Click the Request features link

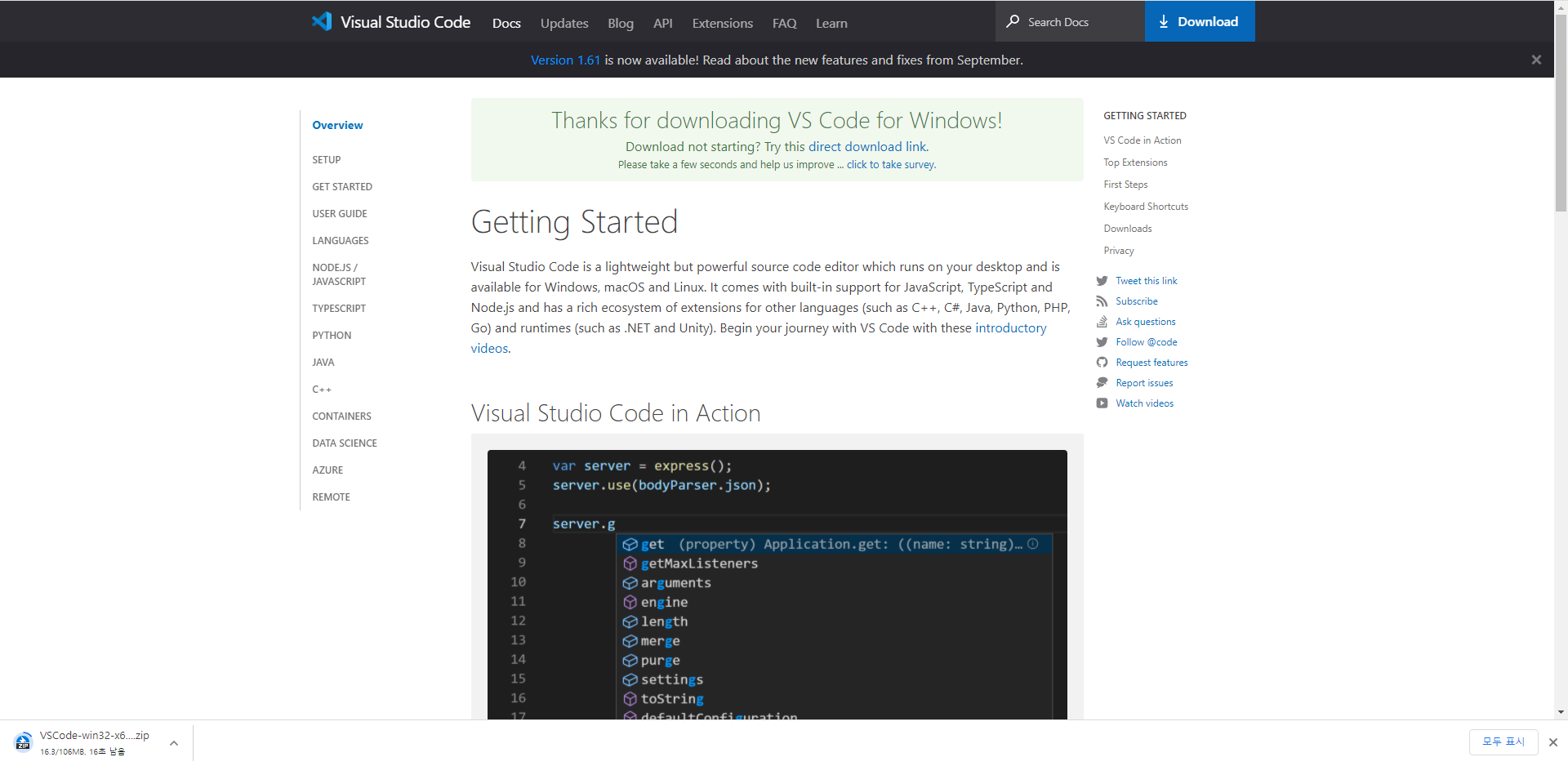(x=1151, y=363)
